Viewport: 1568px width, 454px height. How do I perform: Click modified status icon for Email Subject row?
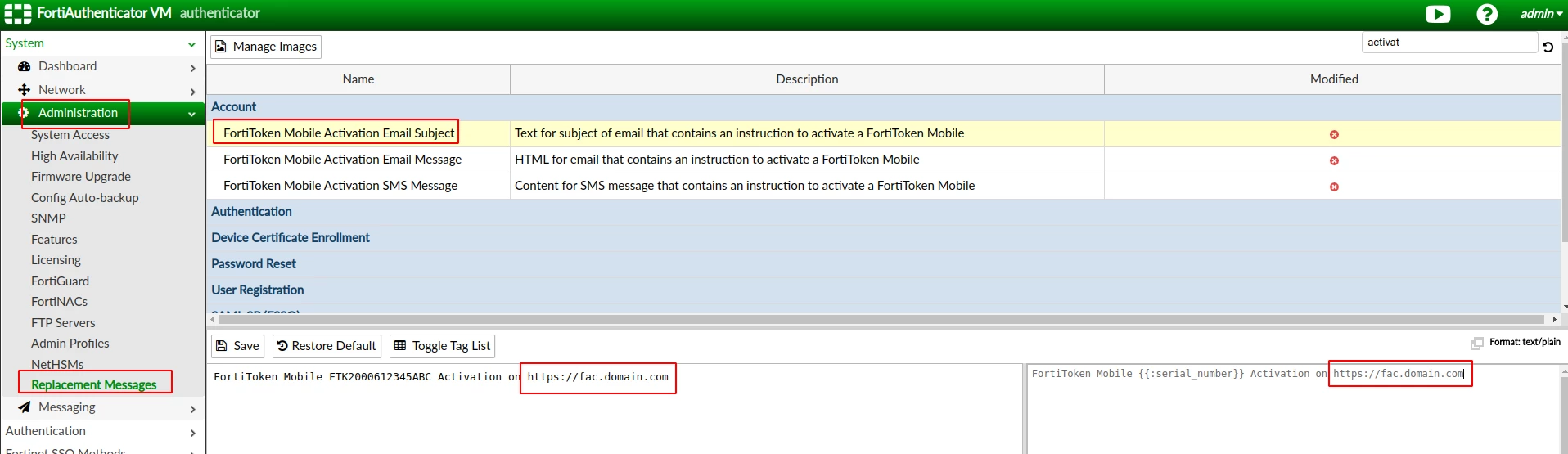coord(1334,134)
